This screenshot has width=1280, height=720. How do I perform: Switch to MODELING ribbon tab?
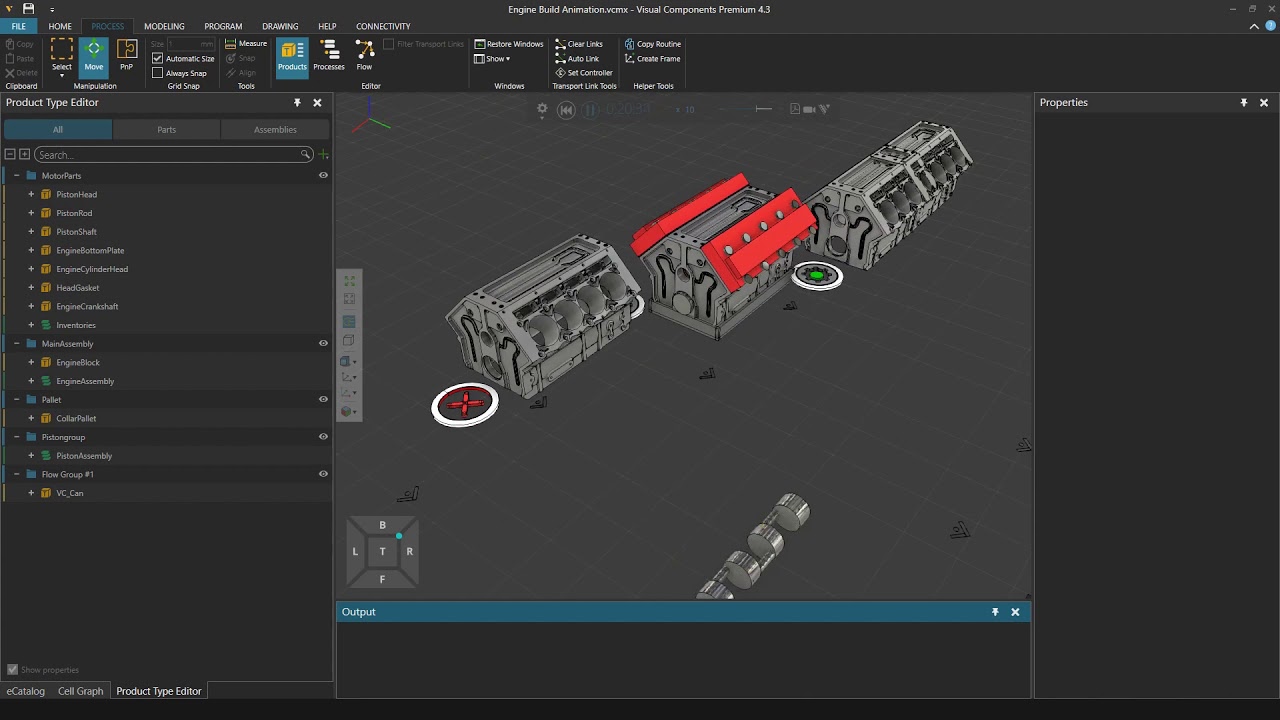point(164,26)
